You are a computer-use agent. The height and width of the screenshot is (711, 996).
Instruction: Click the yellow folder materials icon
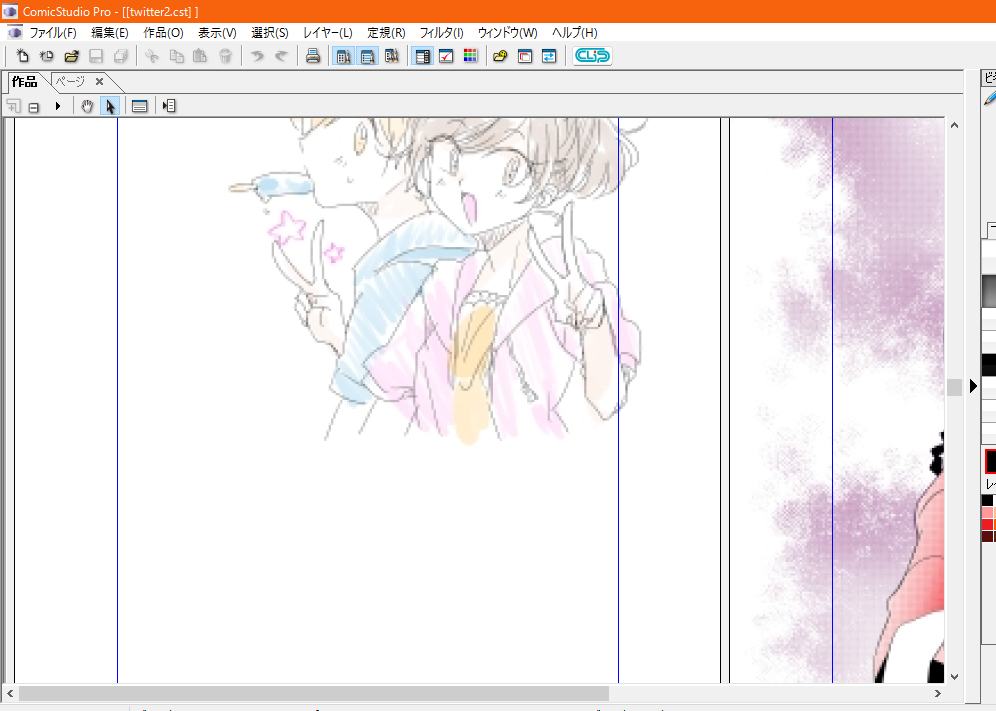[x=501, y=56]
